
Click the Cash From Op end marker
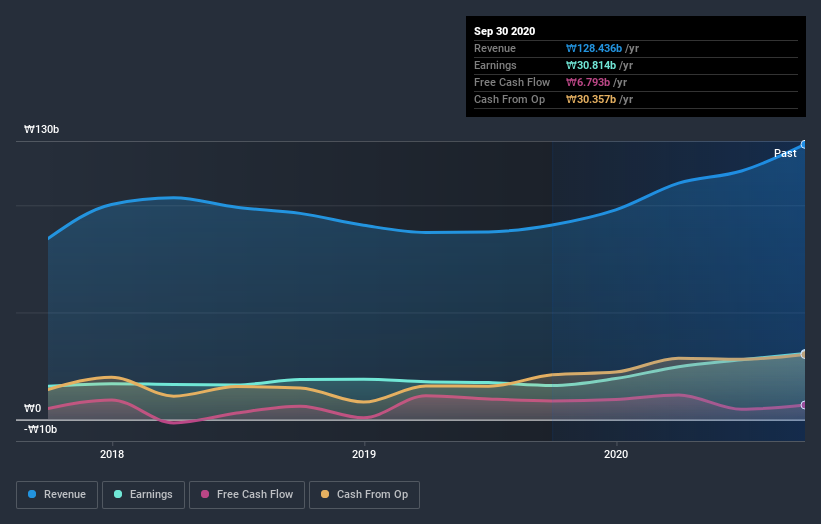[x=804, y=354]
